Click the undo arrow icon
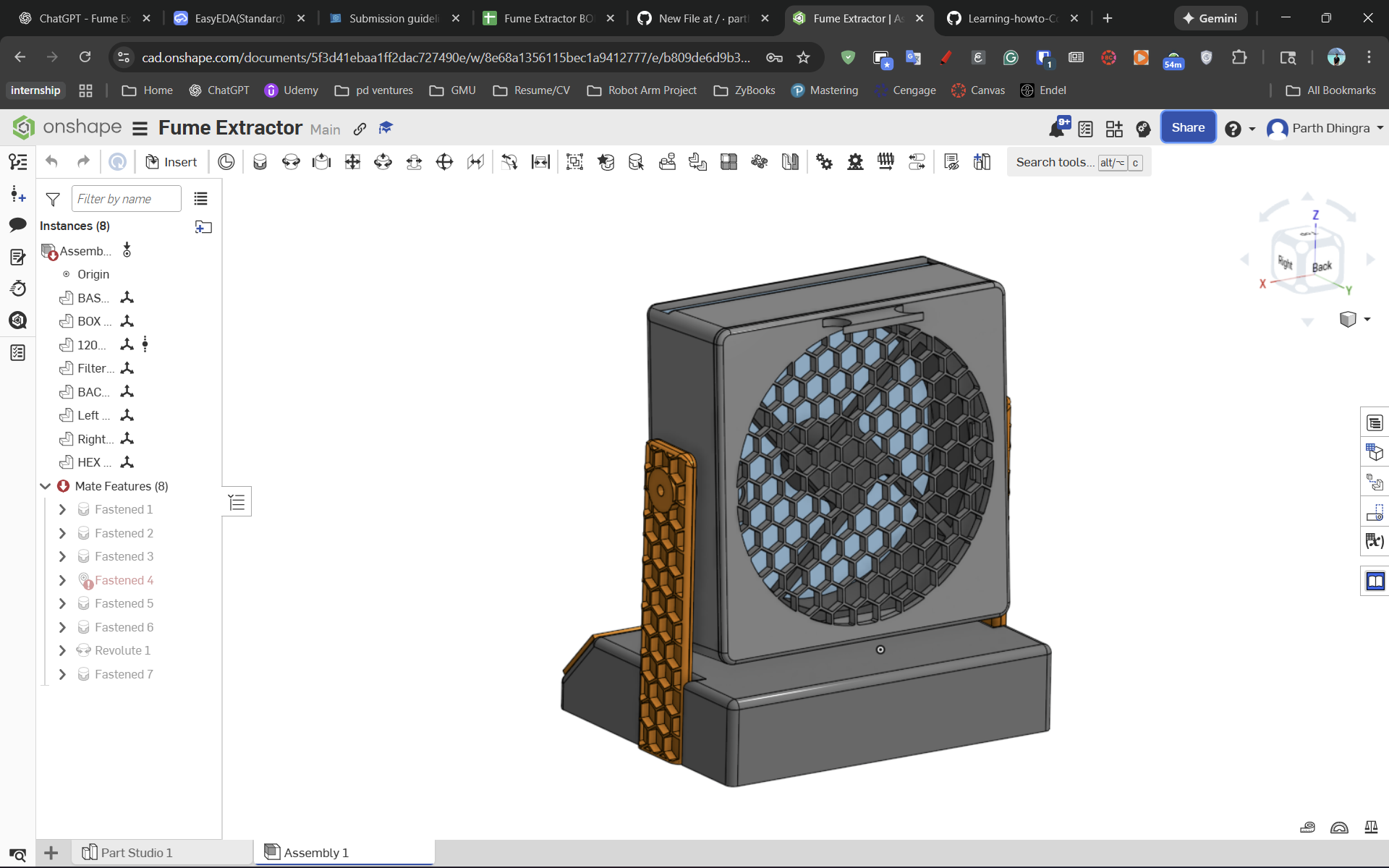 tap(51, 162)
